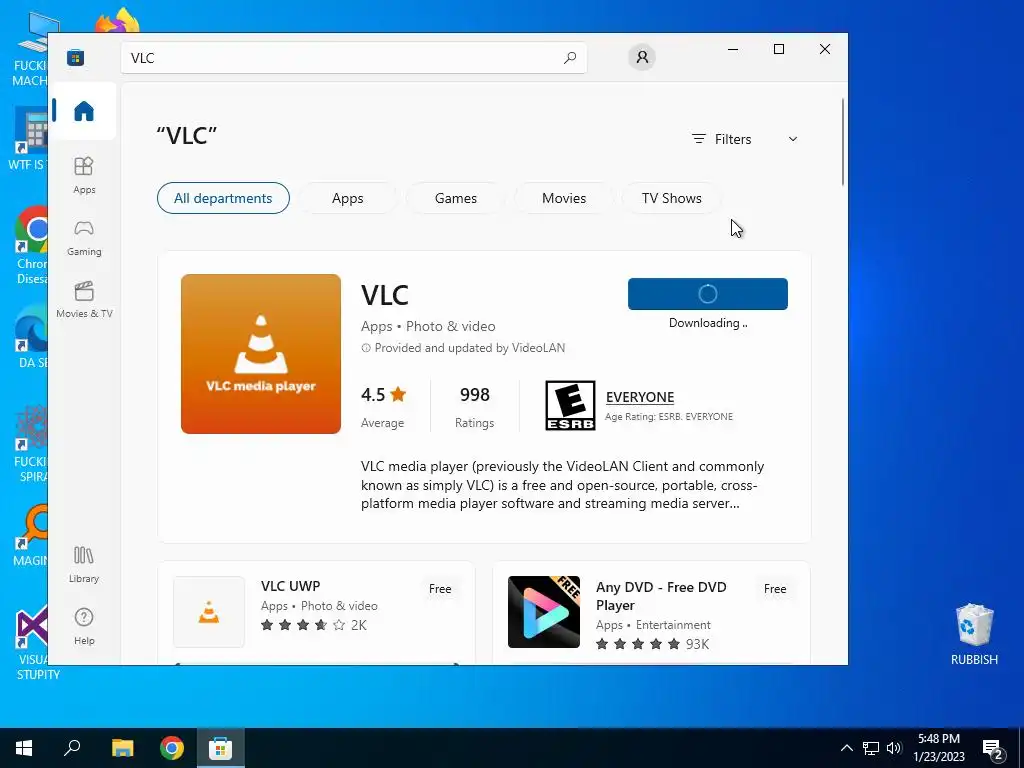Click the search magnifier icon
Screen dimensions: 1024x768
pyautogui.click(x=569, y=57)
